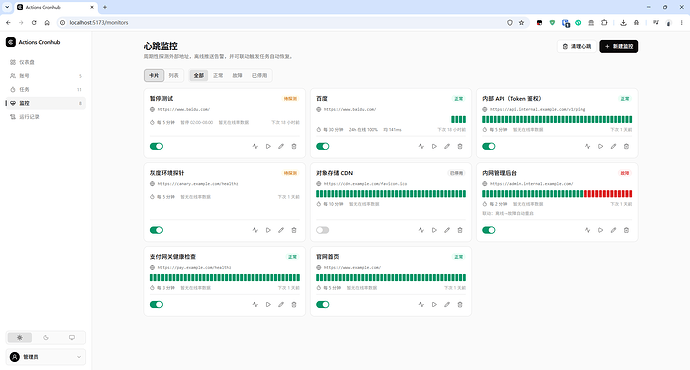Run the 官网首页 probe now

pos(434,304)
